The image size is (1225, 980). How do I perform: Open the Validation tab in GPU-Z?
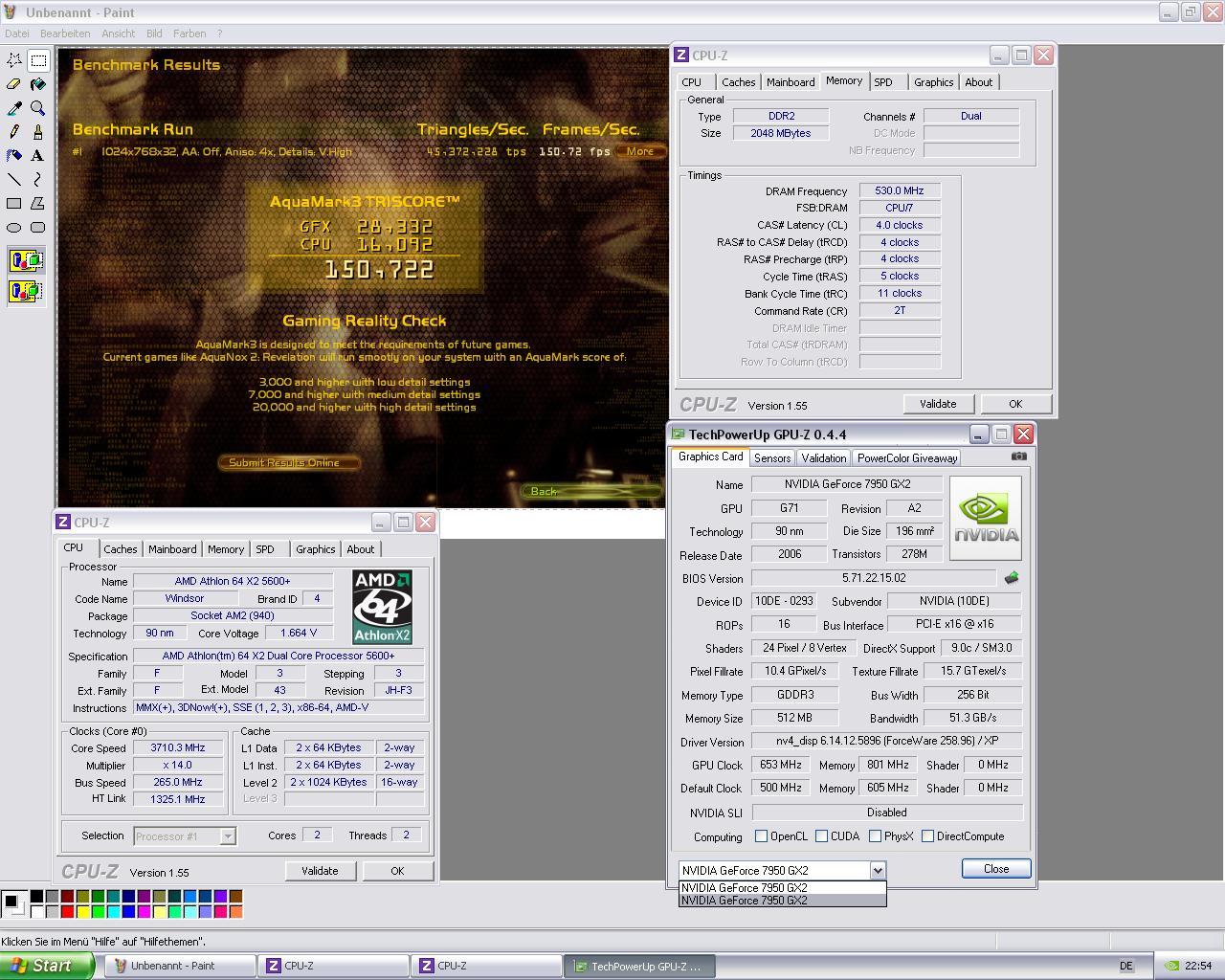(824, 458)
